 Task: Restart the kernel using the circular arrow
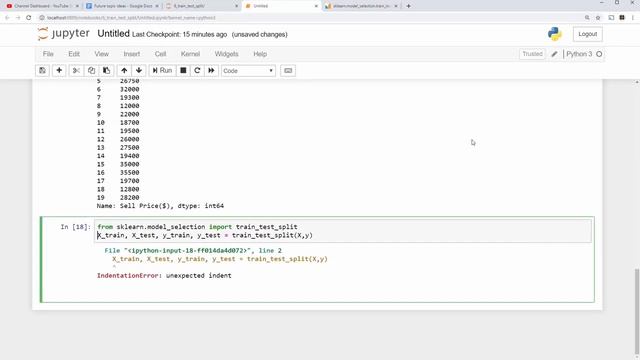pos(197,71)
